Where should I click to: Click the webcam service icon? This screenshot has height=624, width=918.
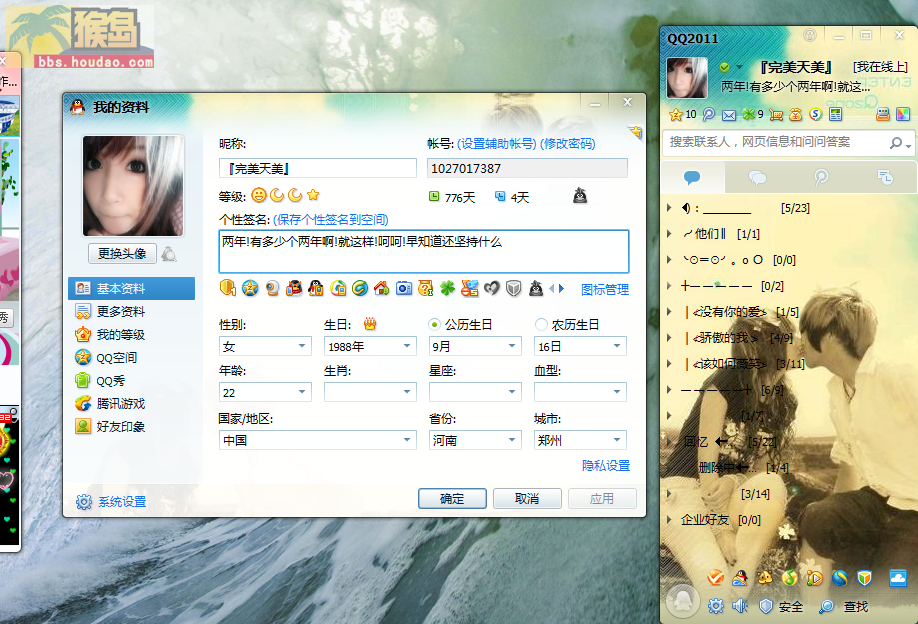(272, 288)
